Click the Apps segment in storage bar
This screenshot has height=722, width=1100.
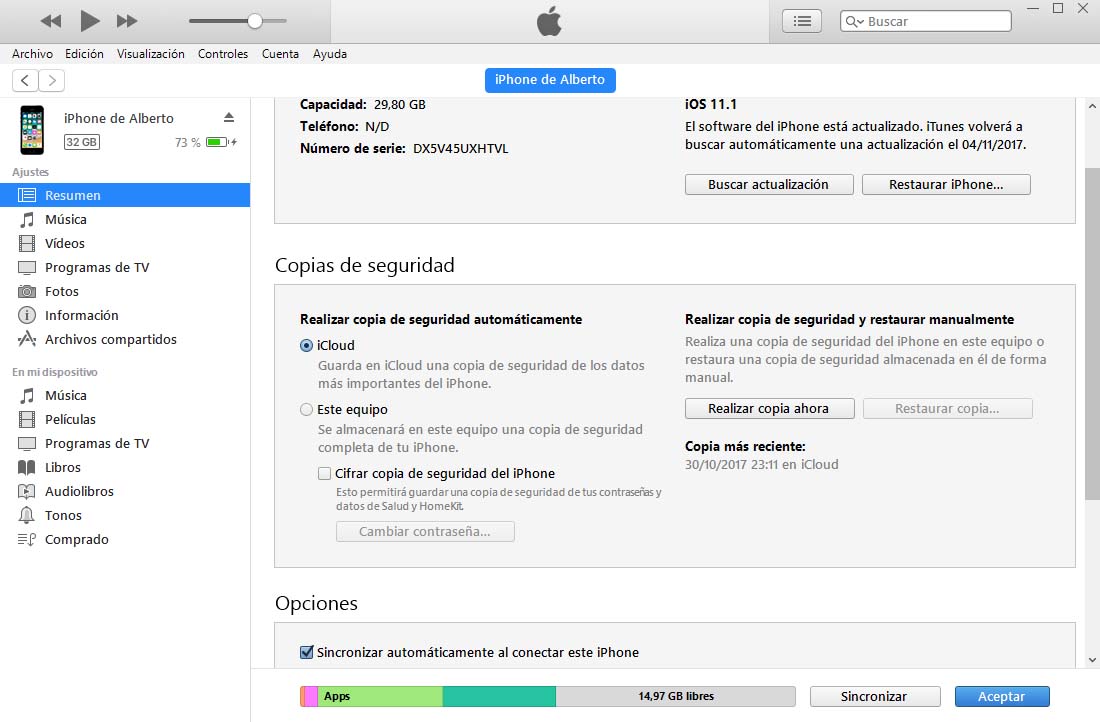[380, 696]
